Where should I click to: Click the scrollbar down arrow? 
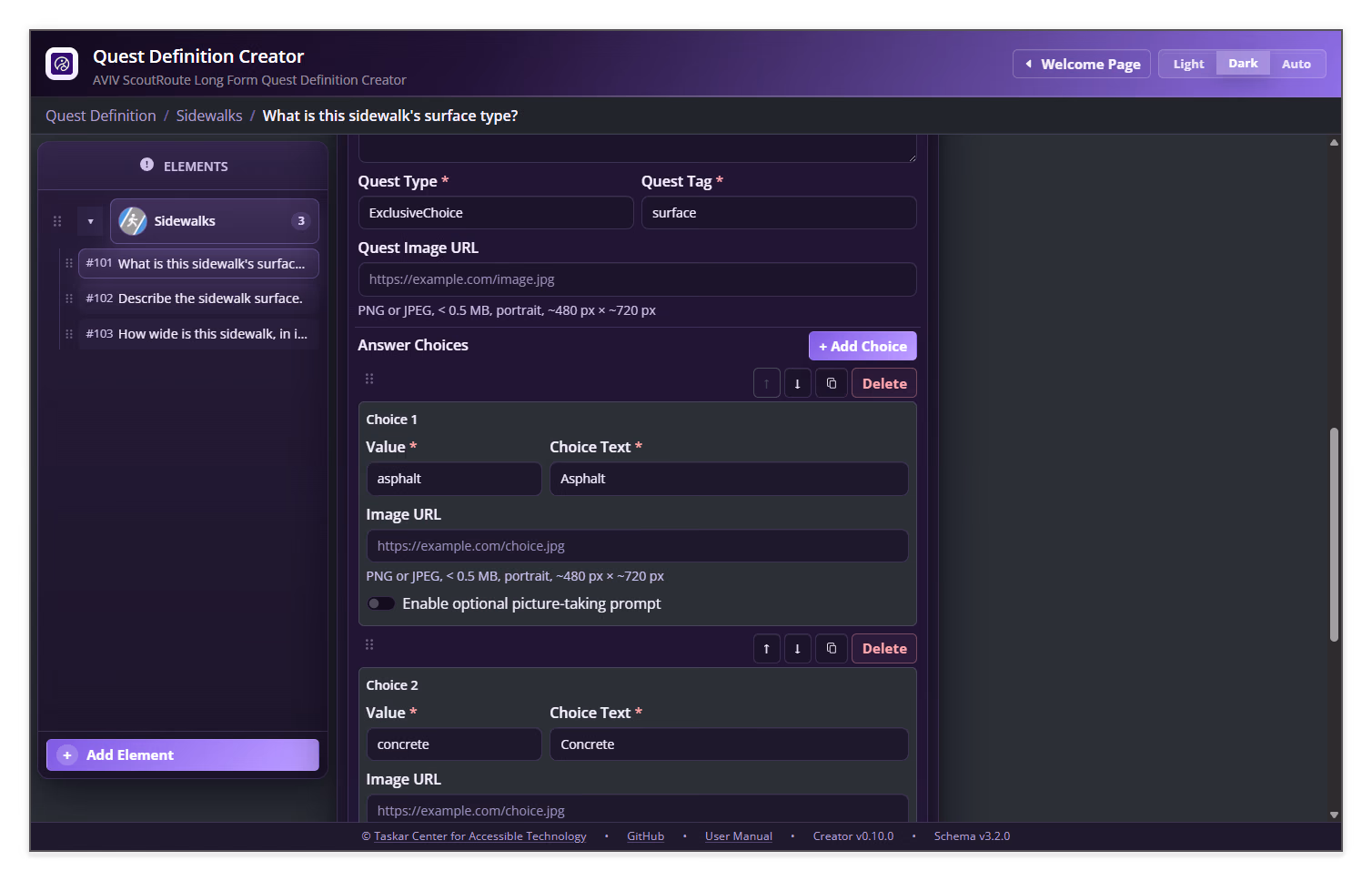click(1334, 815)
